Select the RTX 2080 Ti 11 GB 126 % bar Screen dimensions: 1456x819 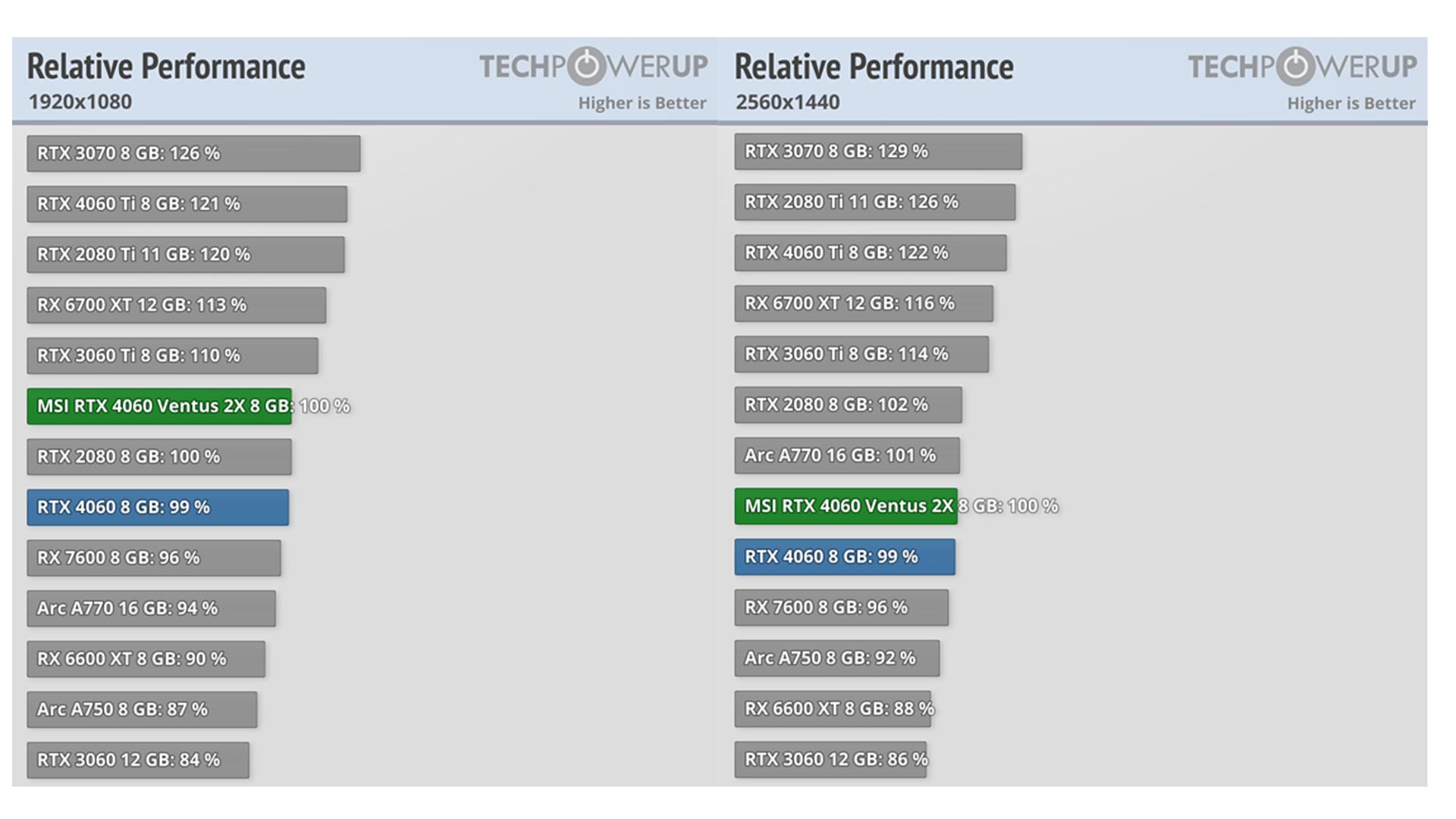pos(874,202)
